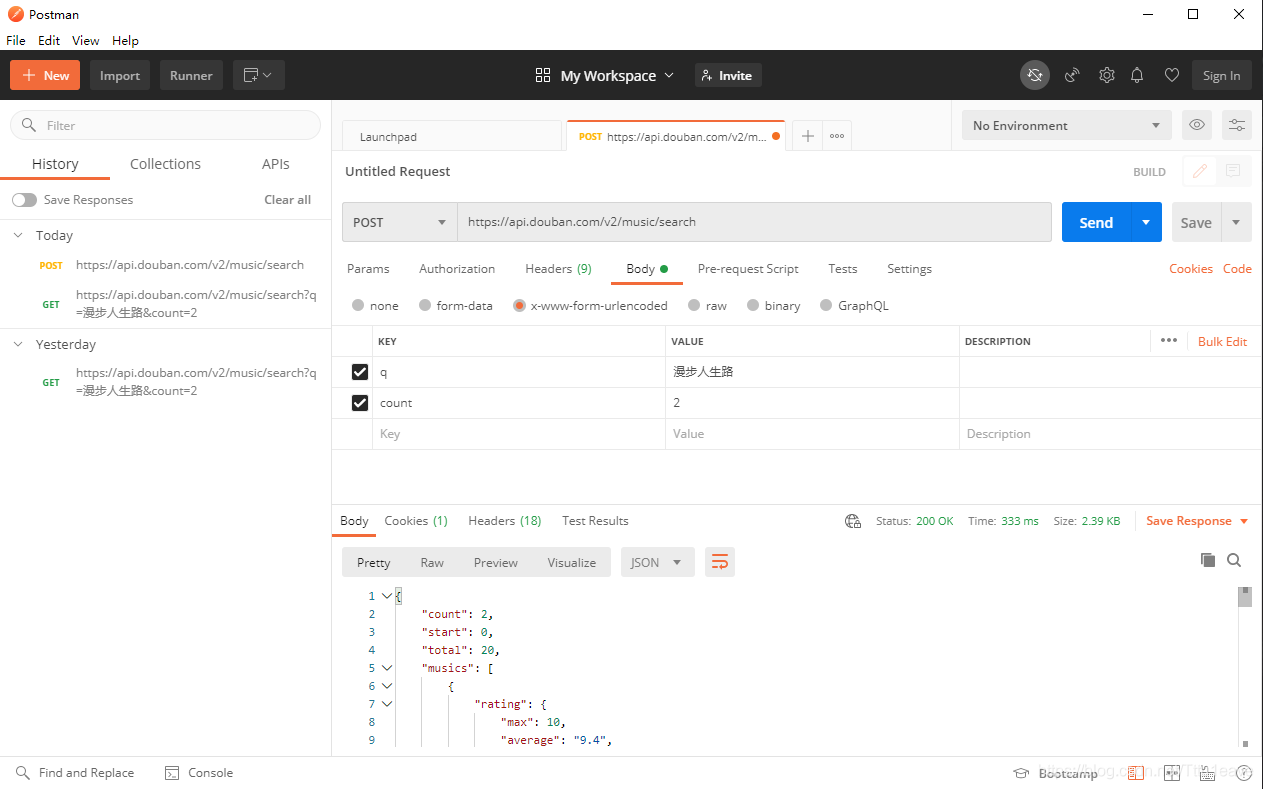Open the Runner
Viewport: 1263px width, 789px height.
[191, 75]
